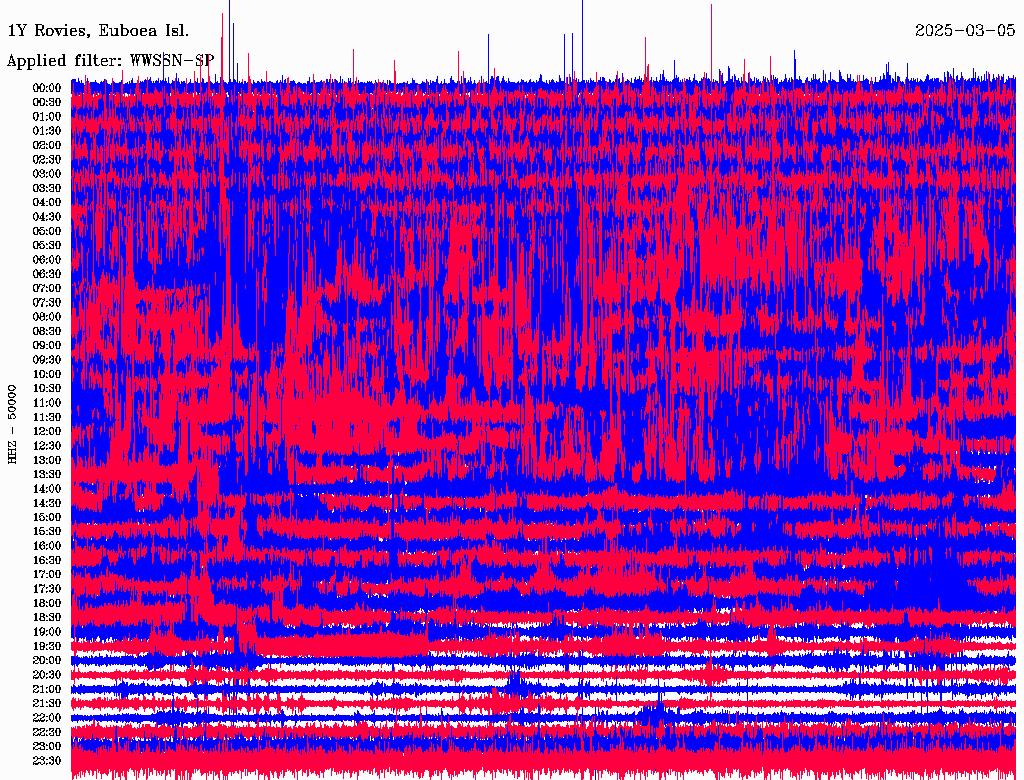Image resolution: width=1024 pixels, height=780 pixels.
Task: Select the 19:00 time row label
Action: coord(47,631)
